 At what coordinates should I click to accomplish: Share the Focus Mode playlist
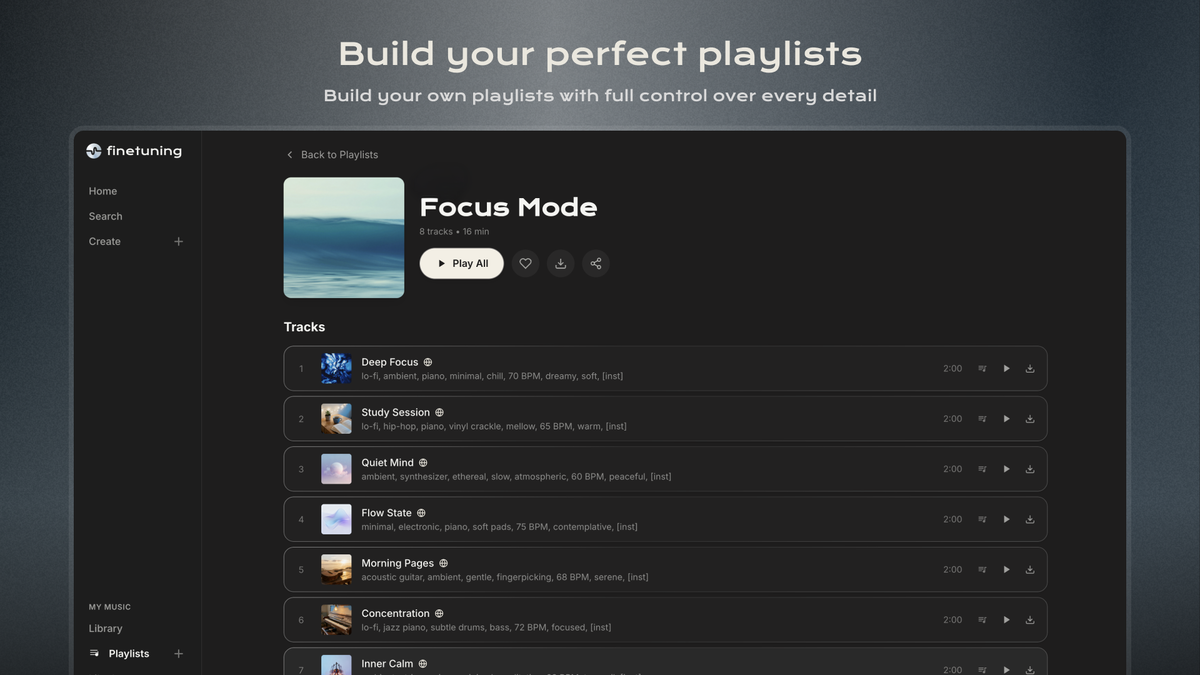point(595,263)
